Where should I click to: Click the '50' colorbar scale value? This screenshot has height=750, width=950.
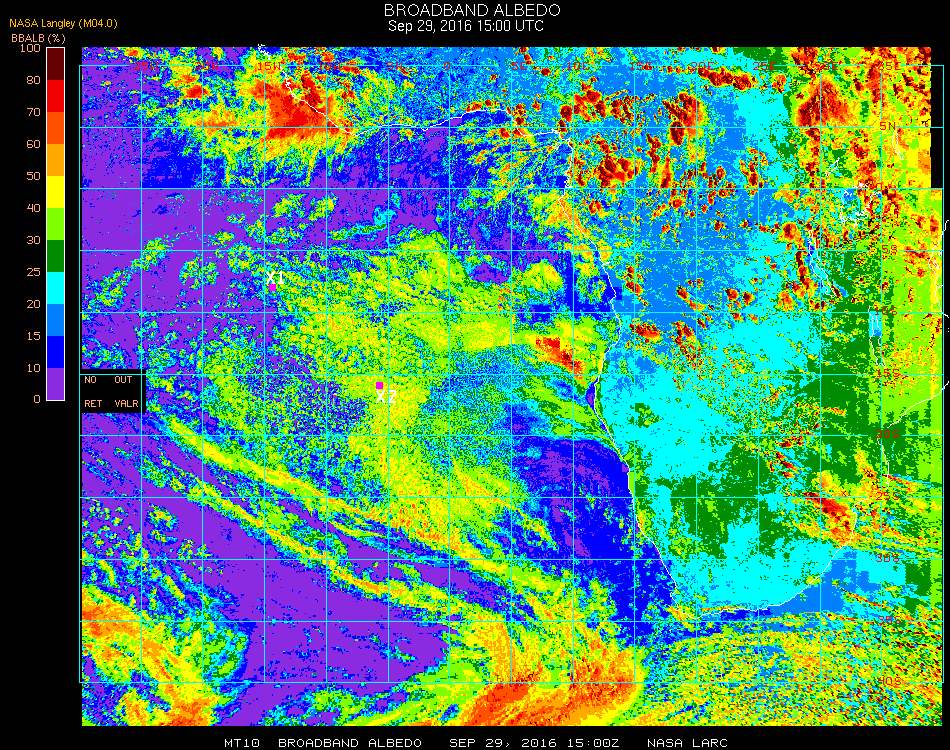(x=33, y=176)
